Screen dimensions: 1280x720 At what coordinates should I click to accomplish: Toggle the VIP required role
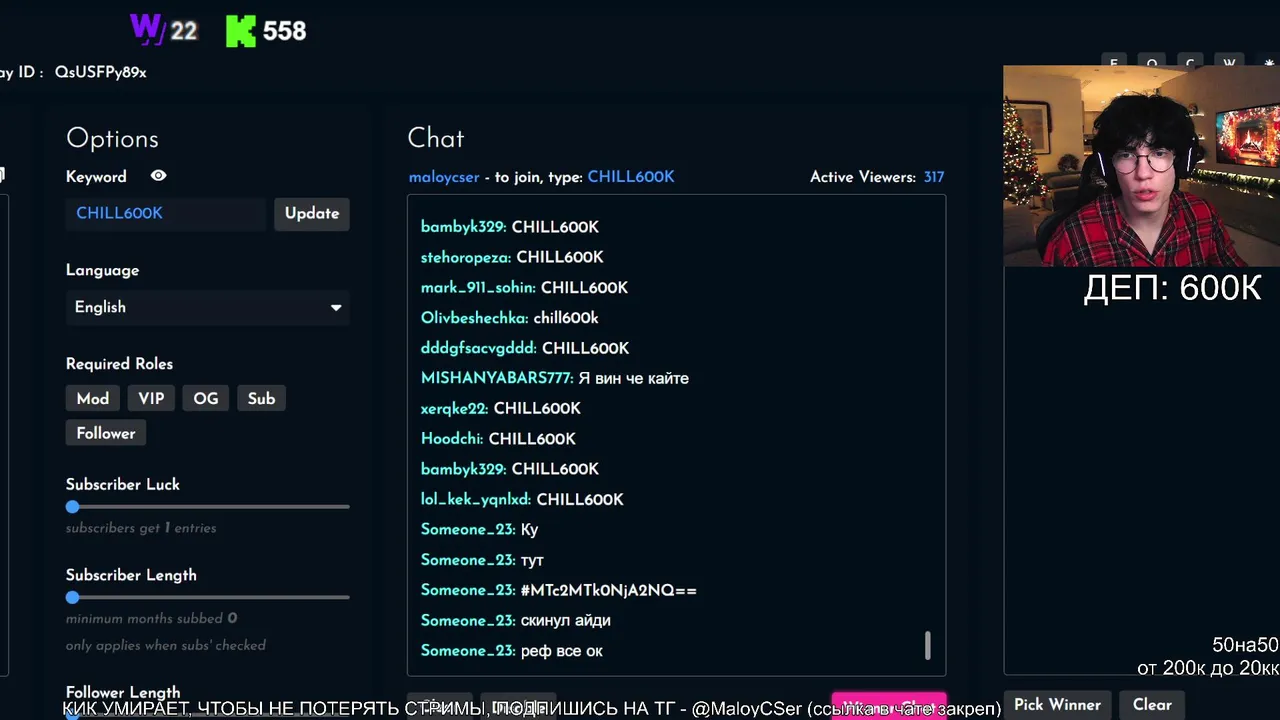pyautogui.click(x=151, y=399)
